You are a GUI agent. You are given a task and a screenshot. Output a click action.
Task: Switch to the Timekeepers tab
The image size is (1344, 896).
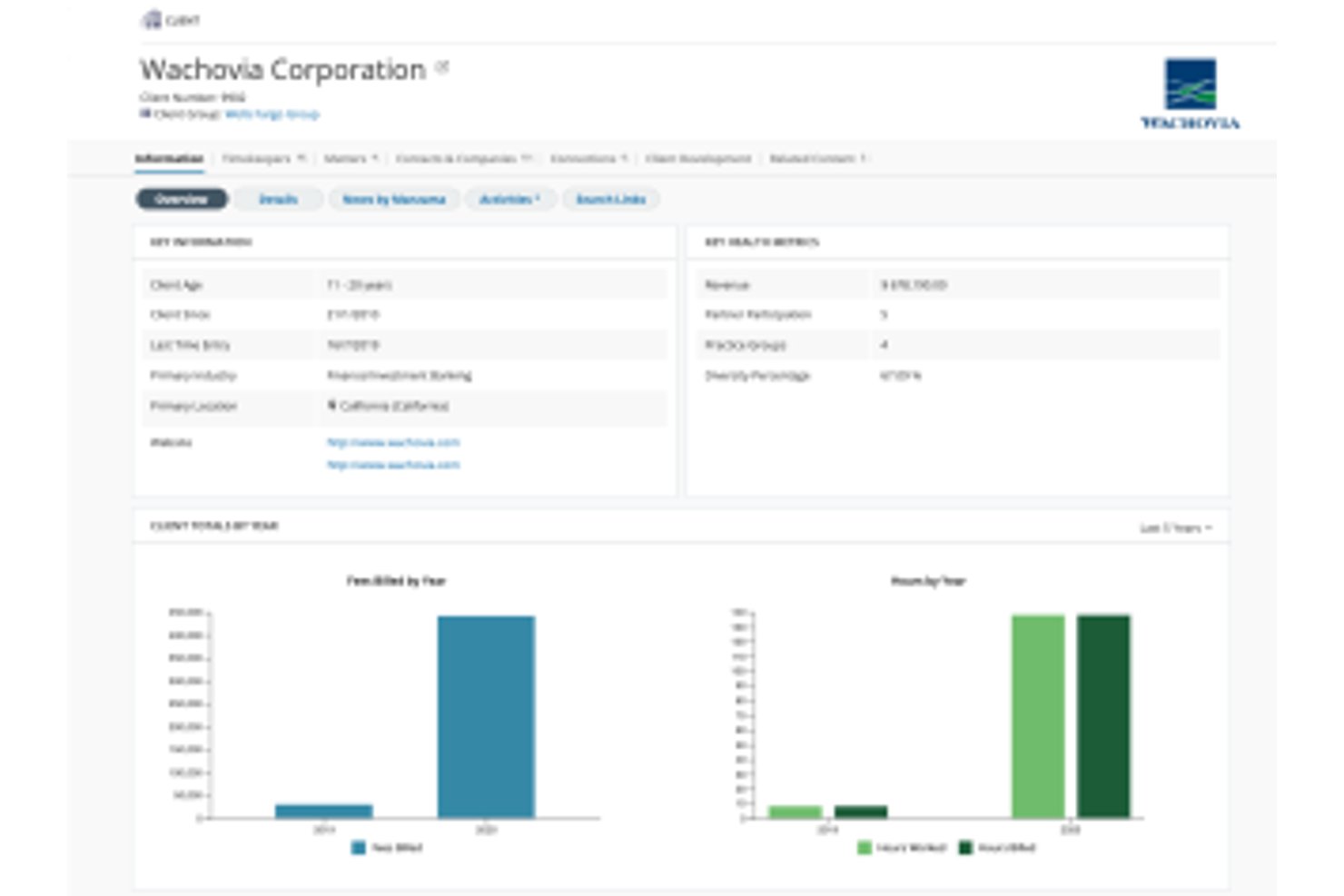(263, 159)
